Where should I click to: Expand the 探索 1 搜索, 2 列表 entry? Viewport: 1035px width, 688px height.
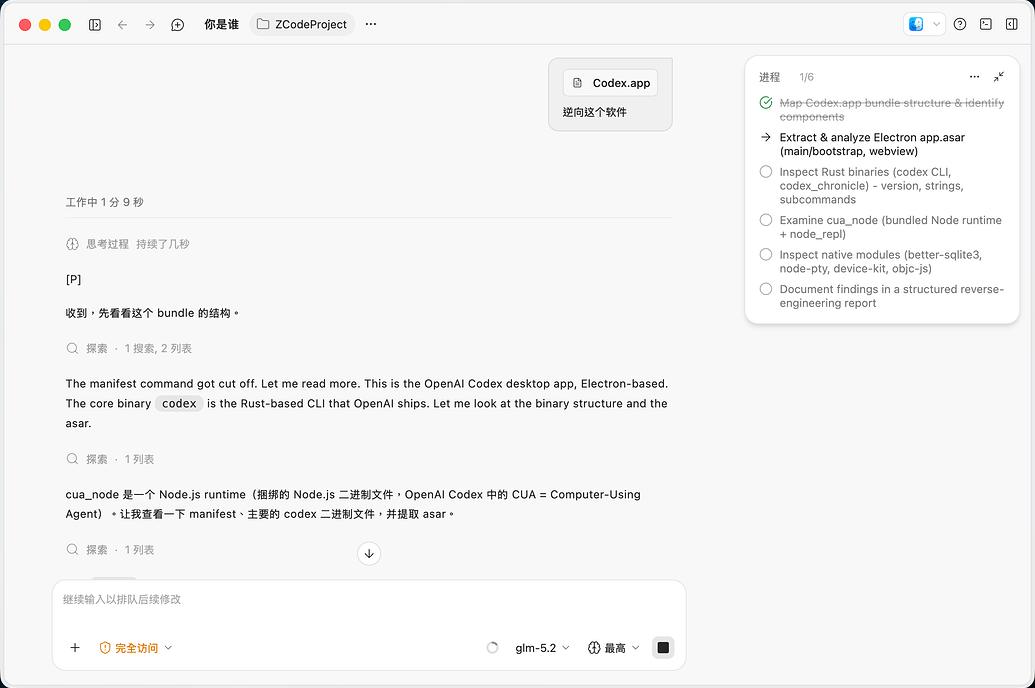point(129,349)
